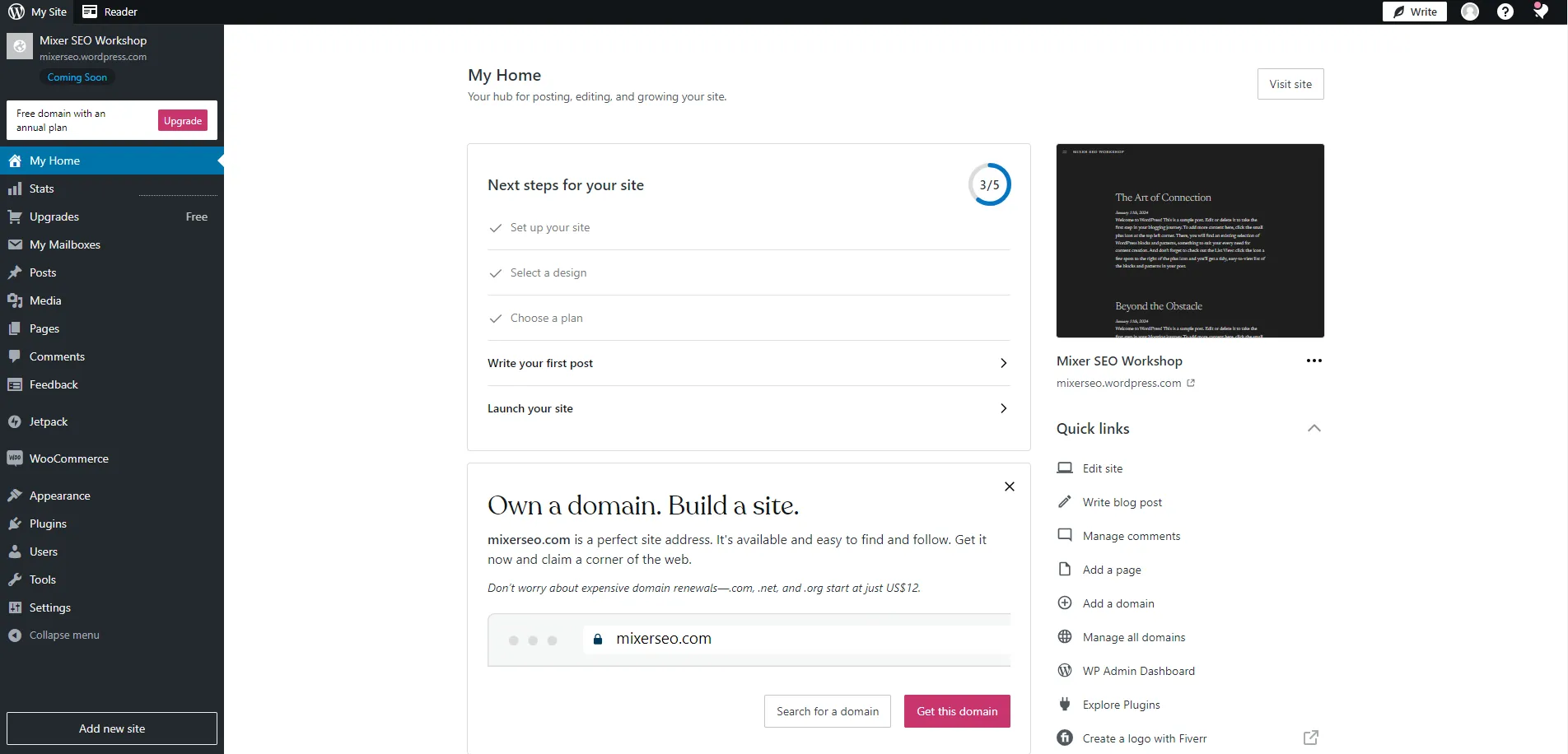The height and width of the screenshot is (754, 1568).
Task: Click the Visit site button
Action: tap(1290, 84)
